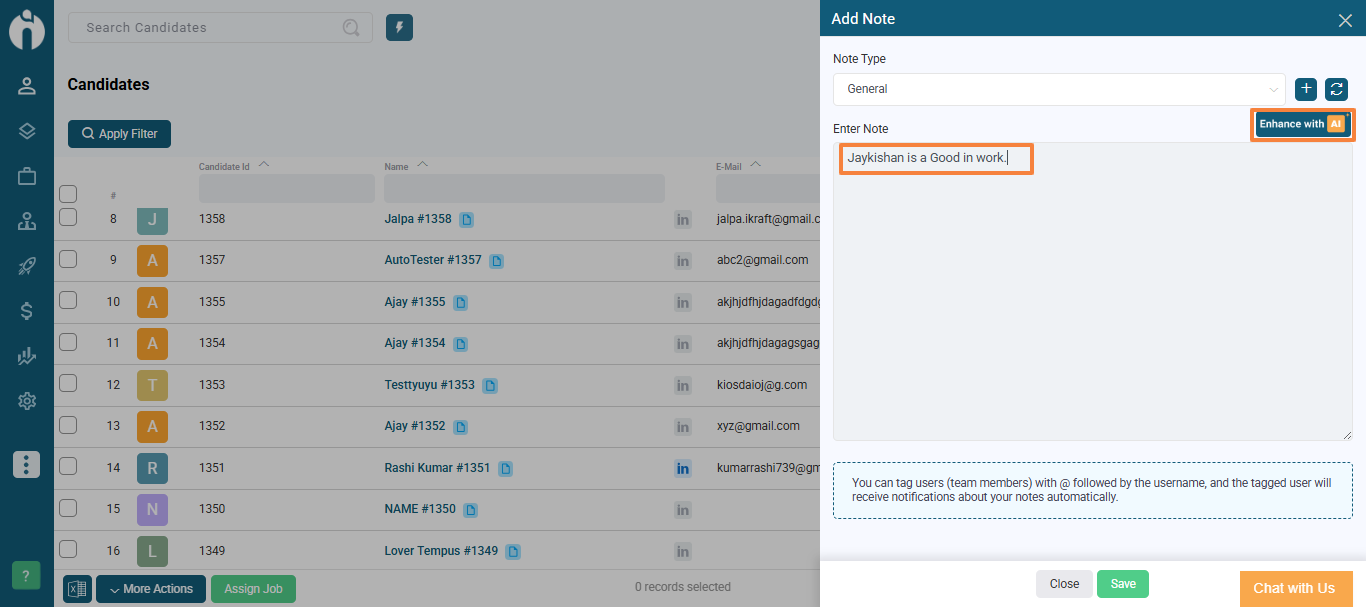This screenshot has width=1366, height=607.
Task: Open the briefcase jobs icon in sidebar
Action: tap(27, 177)
